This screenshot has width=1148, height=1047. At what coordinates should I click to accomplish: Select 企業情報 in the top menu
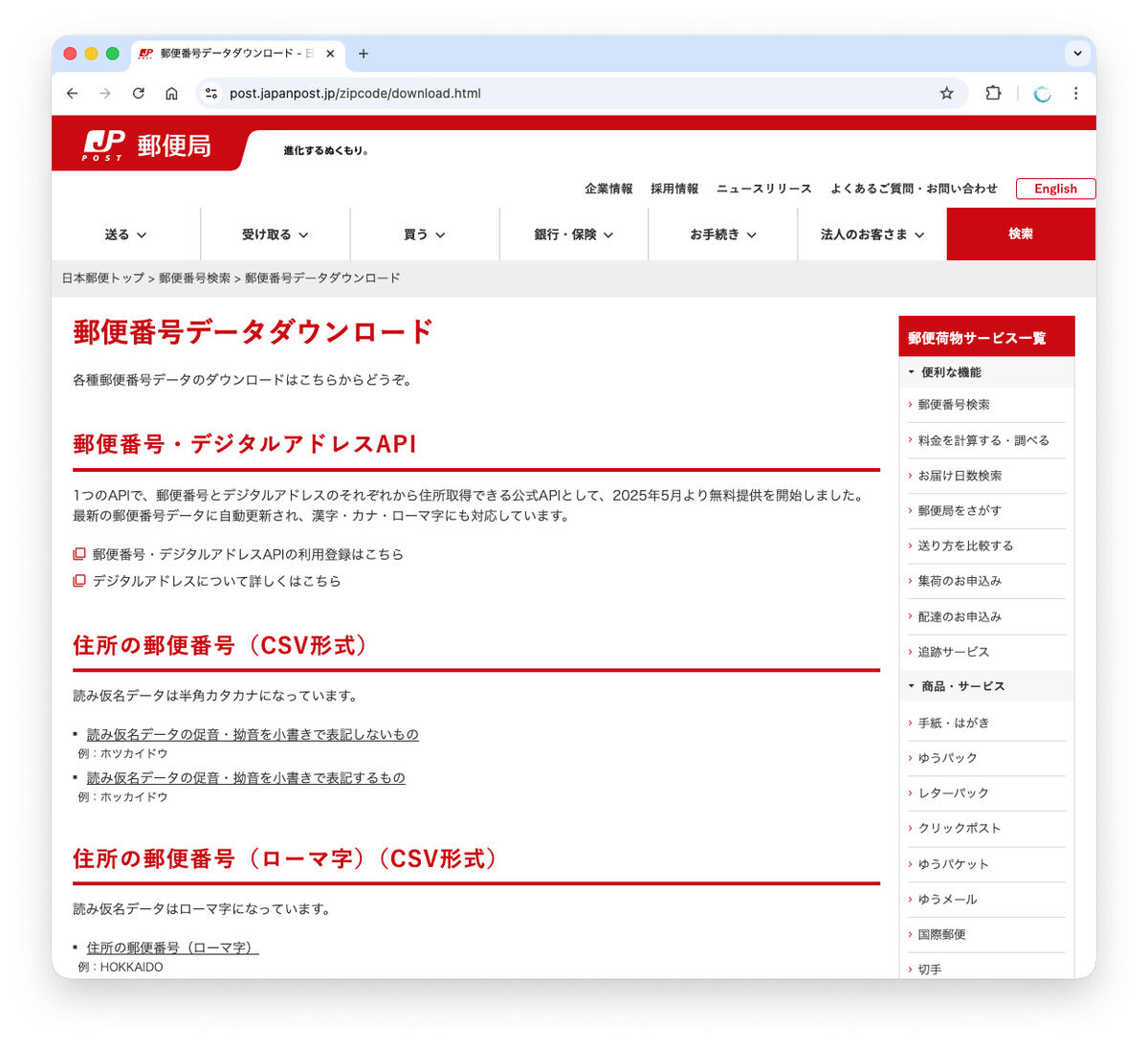click(x=607, y=189)
